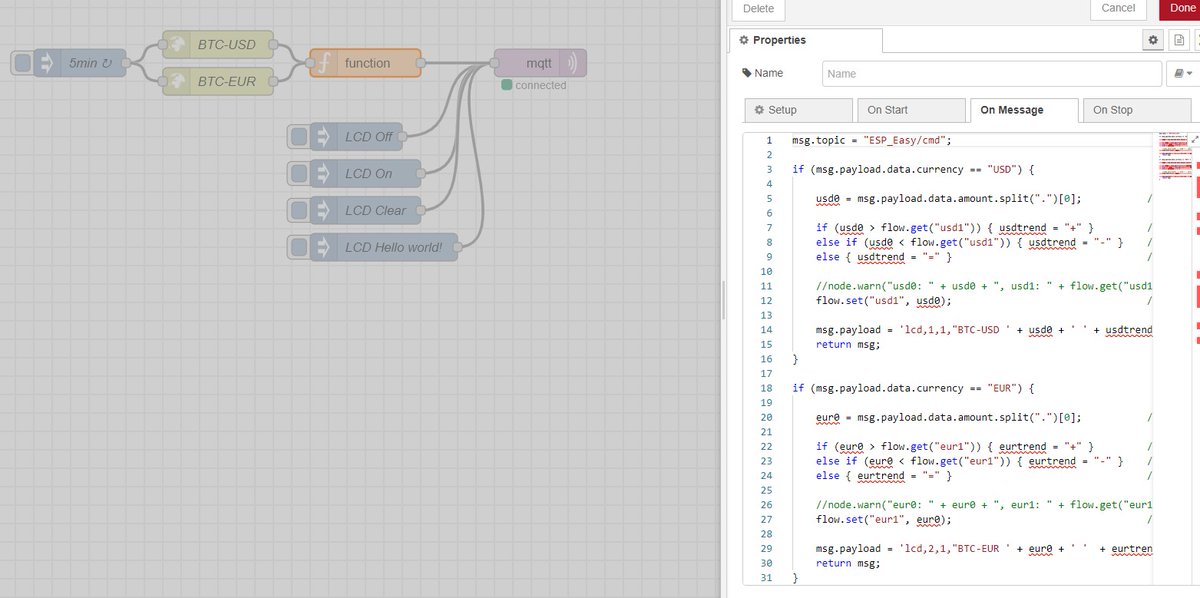This screenshot has height=598, width=1200.
Task: Trigger the LCD Off inject button
Action: [298, 136]
